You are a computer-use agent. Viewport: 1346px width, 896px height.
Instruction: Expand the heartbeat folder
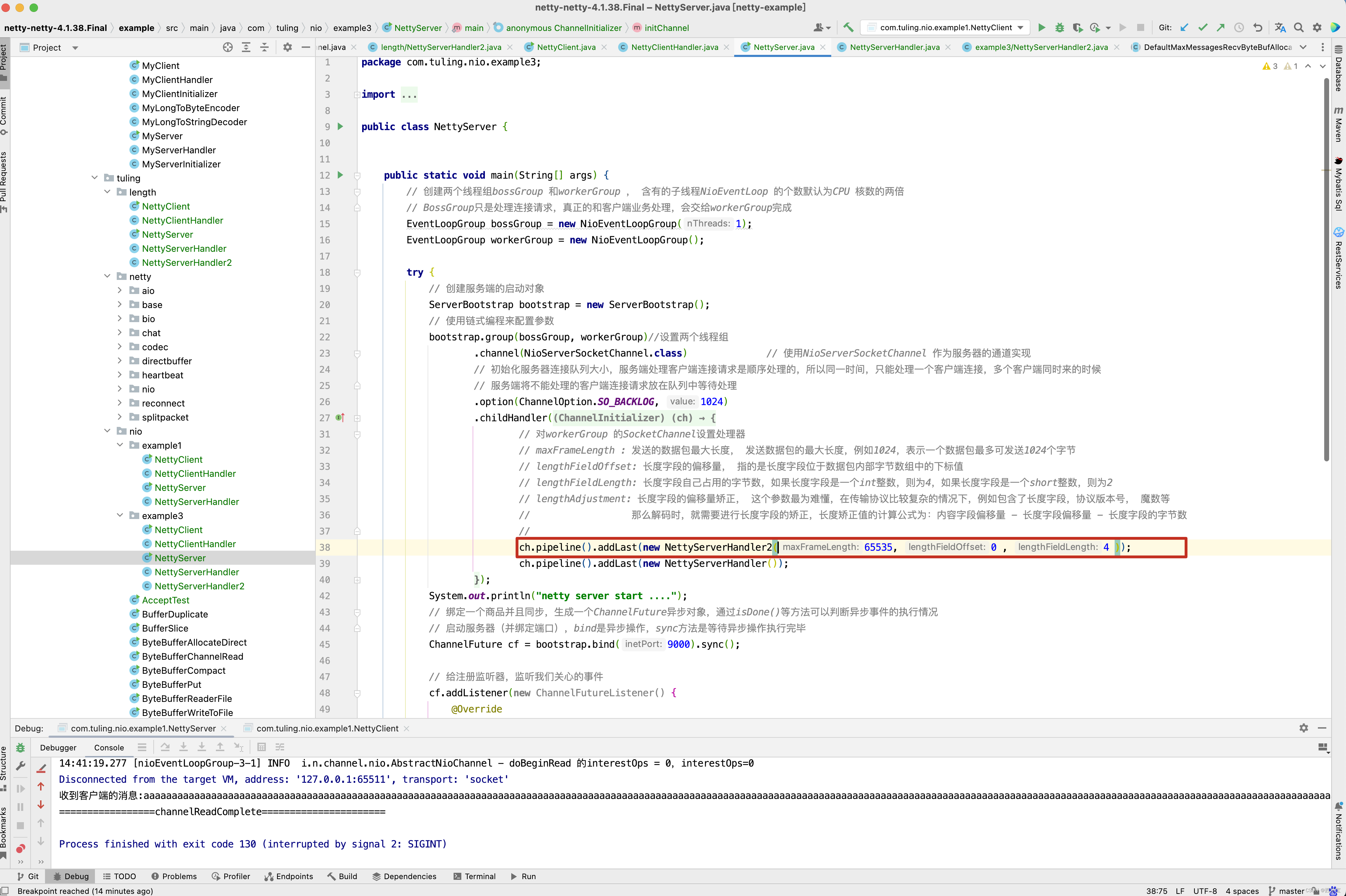pyautogui.click(x=120, y=375)
